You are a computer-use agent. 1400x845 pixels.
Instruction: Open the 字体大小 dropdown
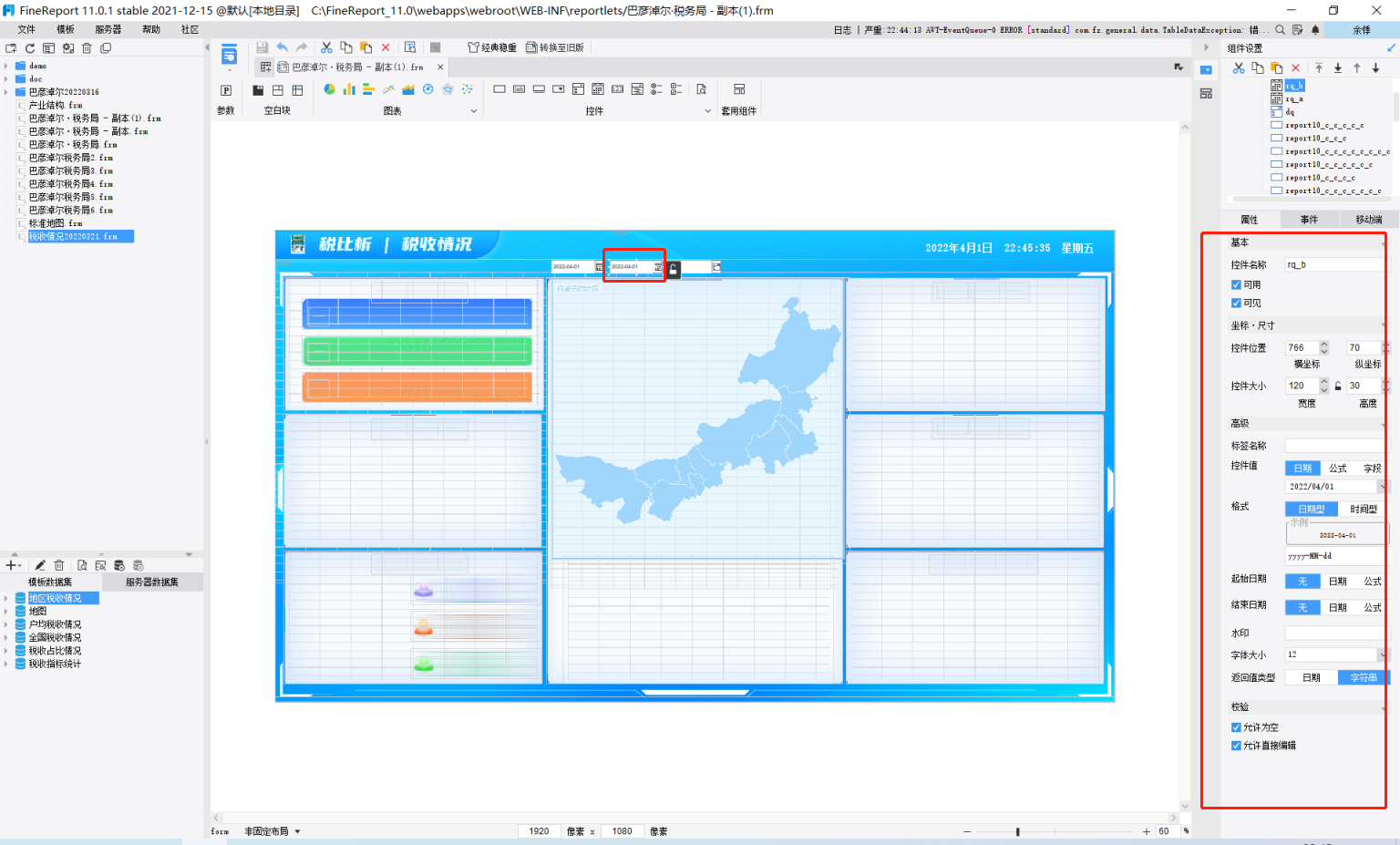(1384, 654)
